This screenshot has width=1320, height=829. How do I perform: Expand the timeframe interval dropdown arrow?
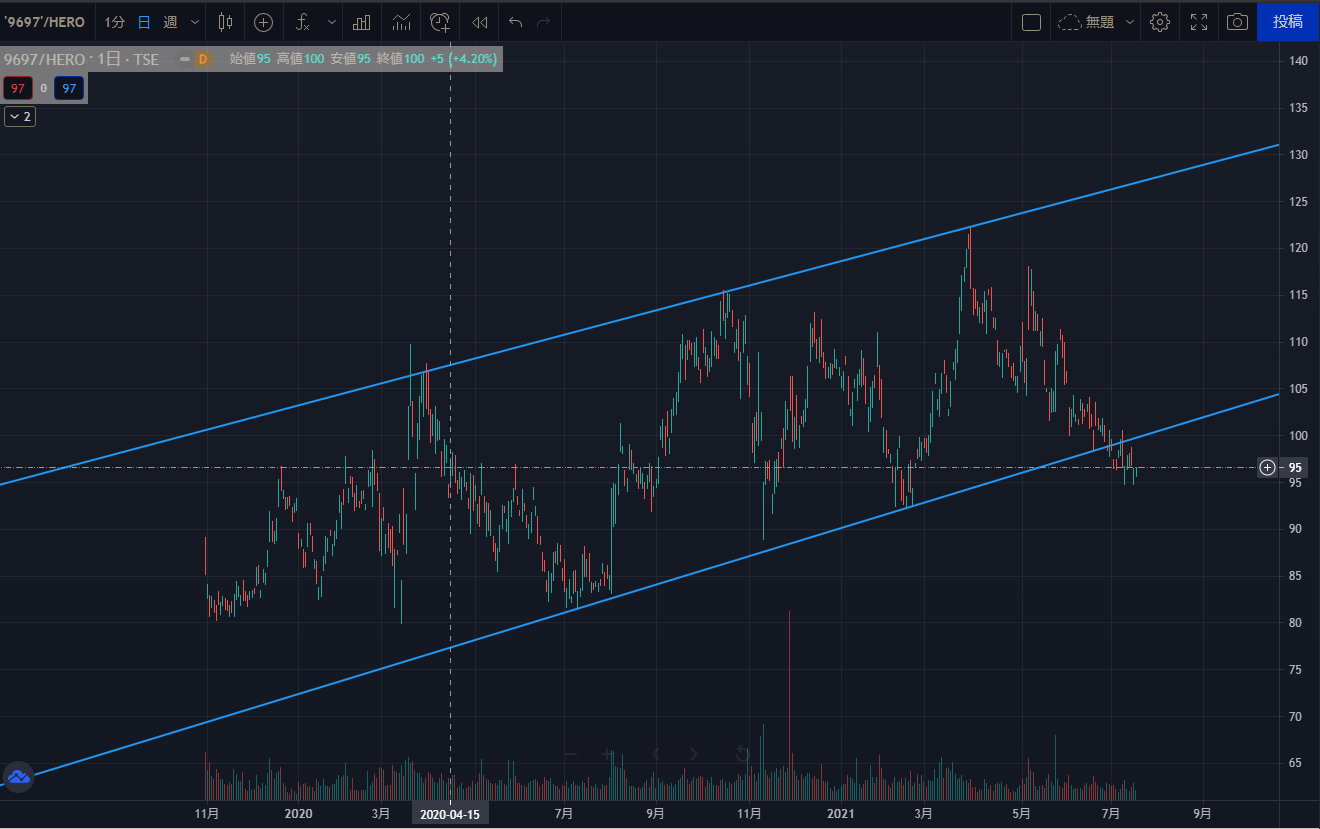pos(194,21)
